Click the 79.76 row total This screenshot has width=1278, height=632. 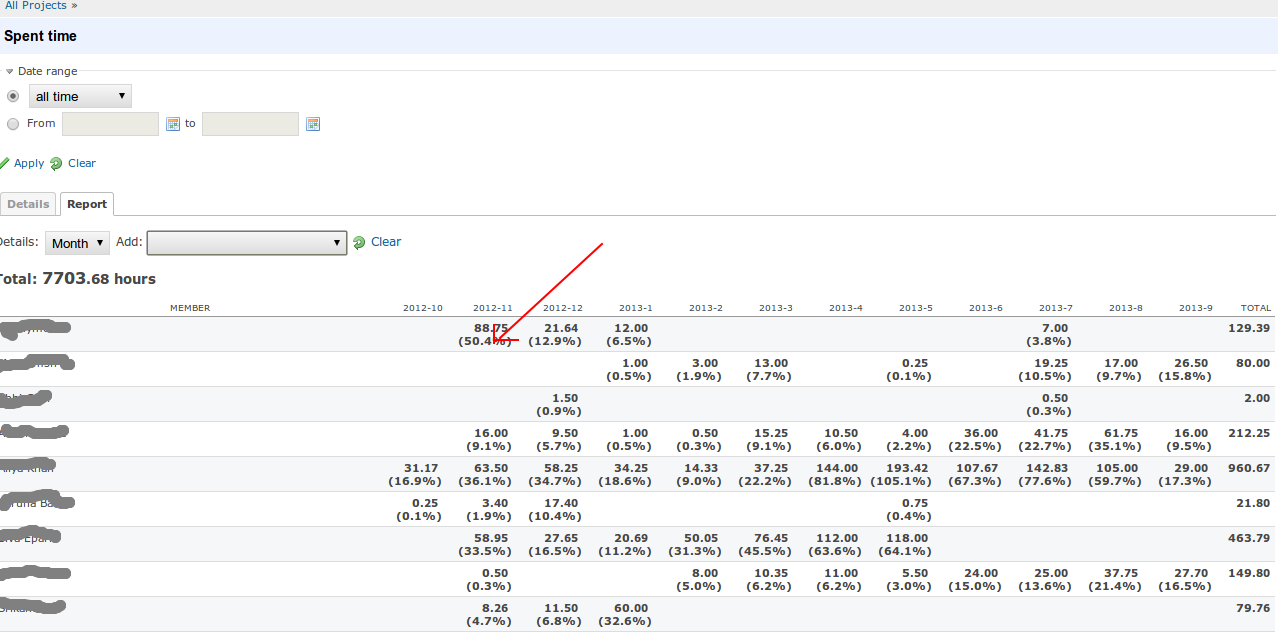[x=1253, y=608]
